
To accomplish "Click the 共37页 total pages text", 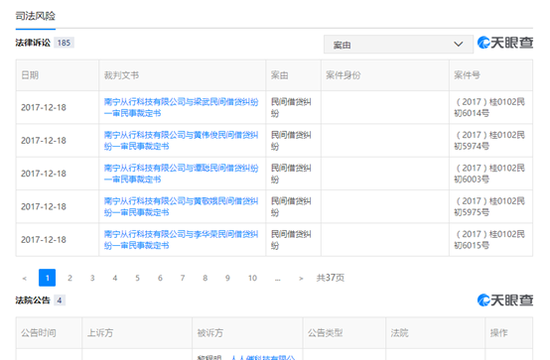I will 330,278.
